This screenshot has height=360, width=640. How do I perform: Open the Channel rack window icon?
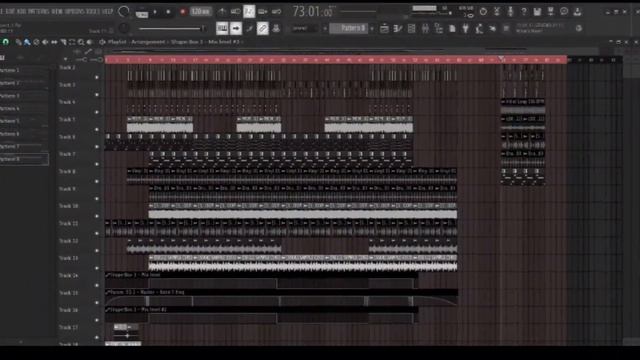click(411, 28)
